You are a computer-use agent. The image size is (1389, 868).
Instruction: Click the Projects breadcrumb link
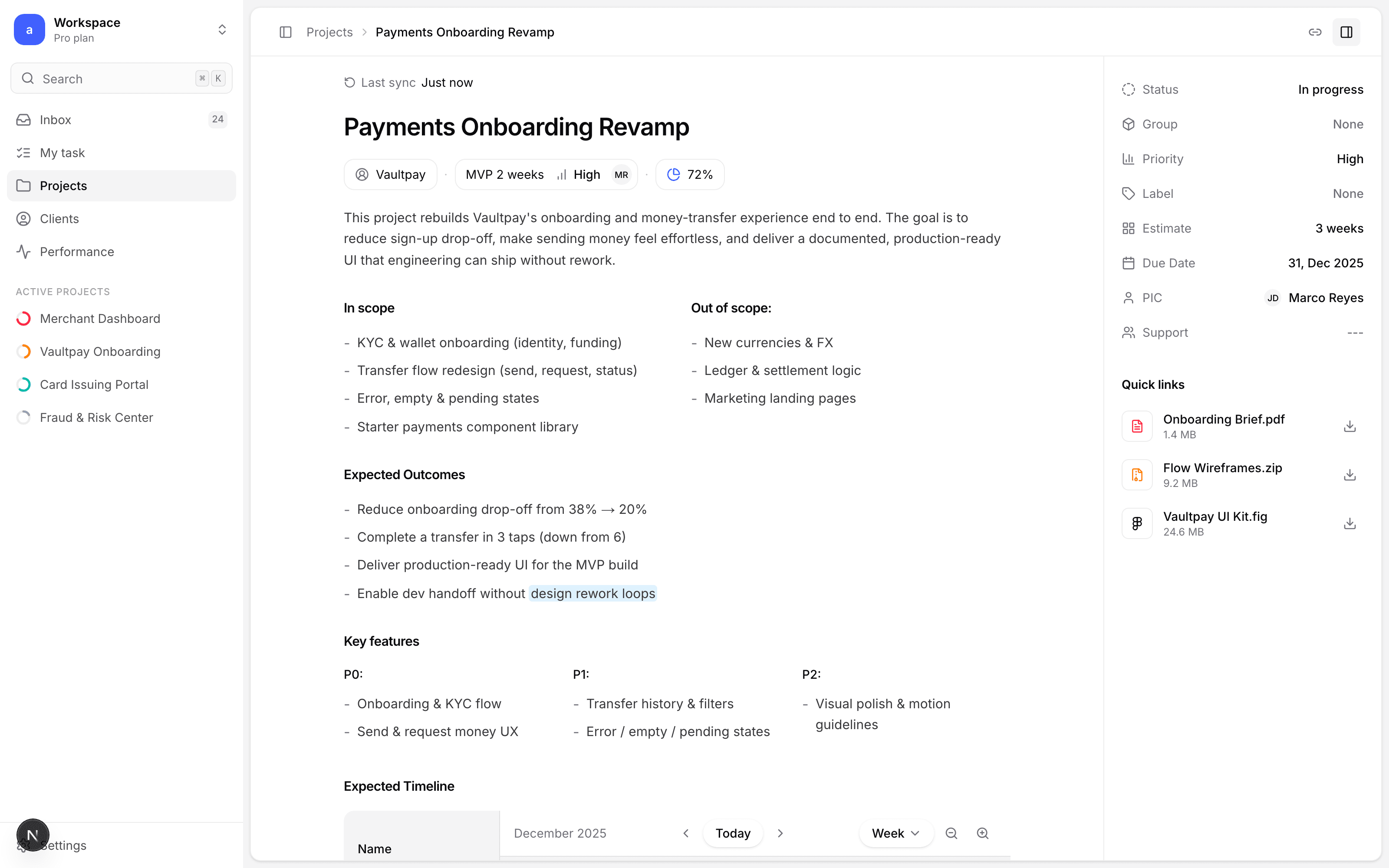(329, 32)
